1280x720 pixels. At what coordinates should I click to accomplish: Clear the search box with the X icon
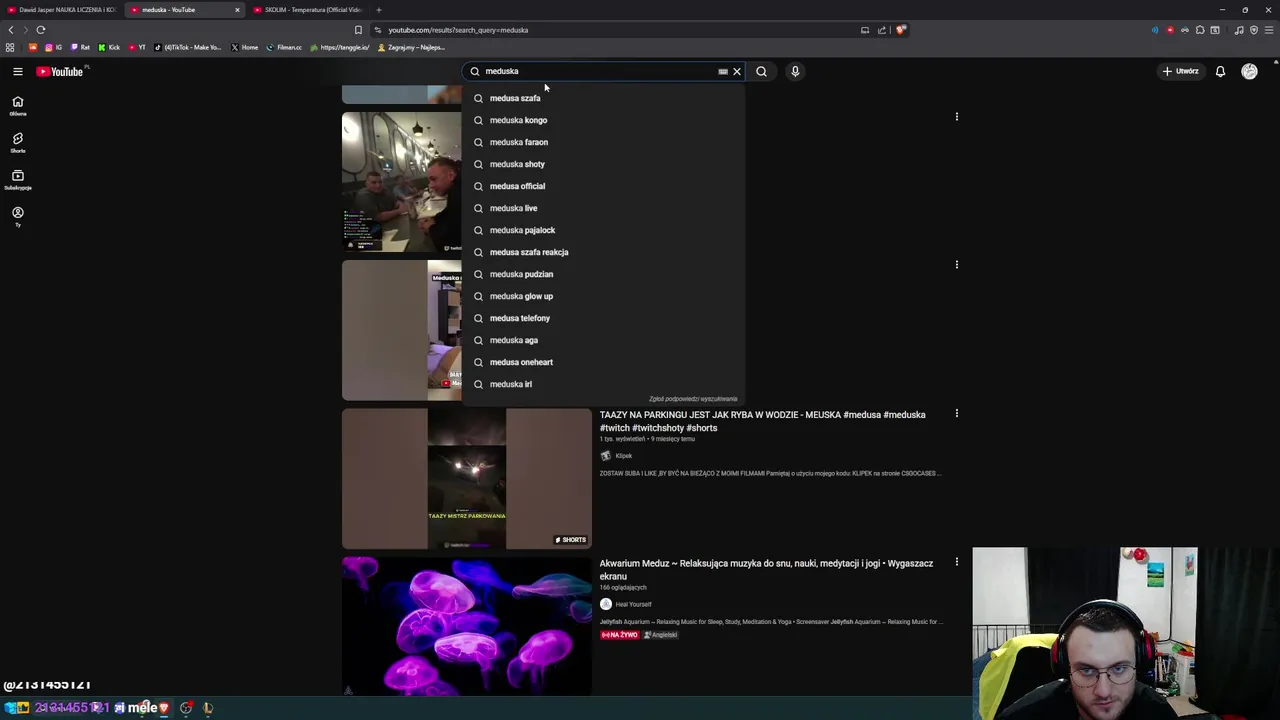(x=737, y=71)
